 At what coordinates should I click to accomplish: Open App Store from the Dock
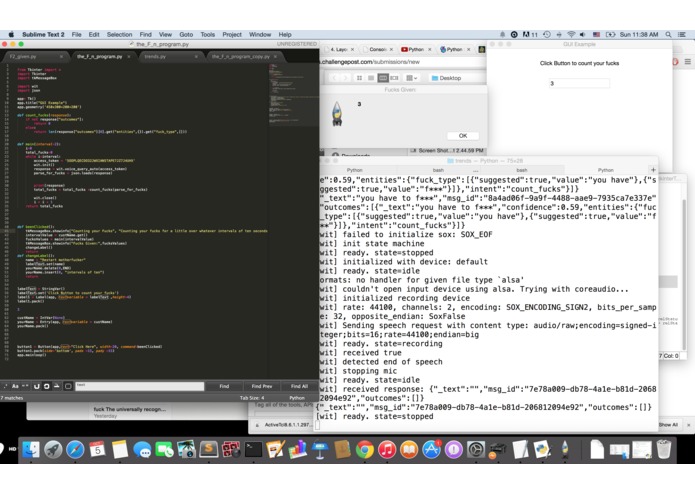click(431, 450)
